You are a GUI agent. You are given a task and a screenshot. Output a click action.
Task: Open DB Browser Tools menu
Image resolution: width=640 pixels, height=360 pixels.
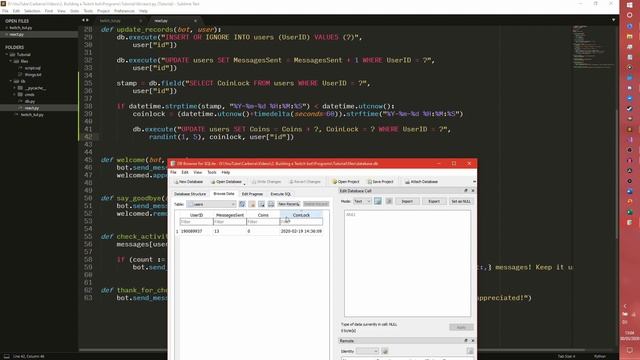tap(211, 172)
